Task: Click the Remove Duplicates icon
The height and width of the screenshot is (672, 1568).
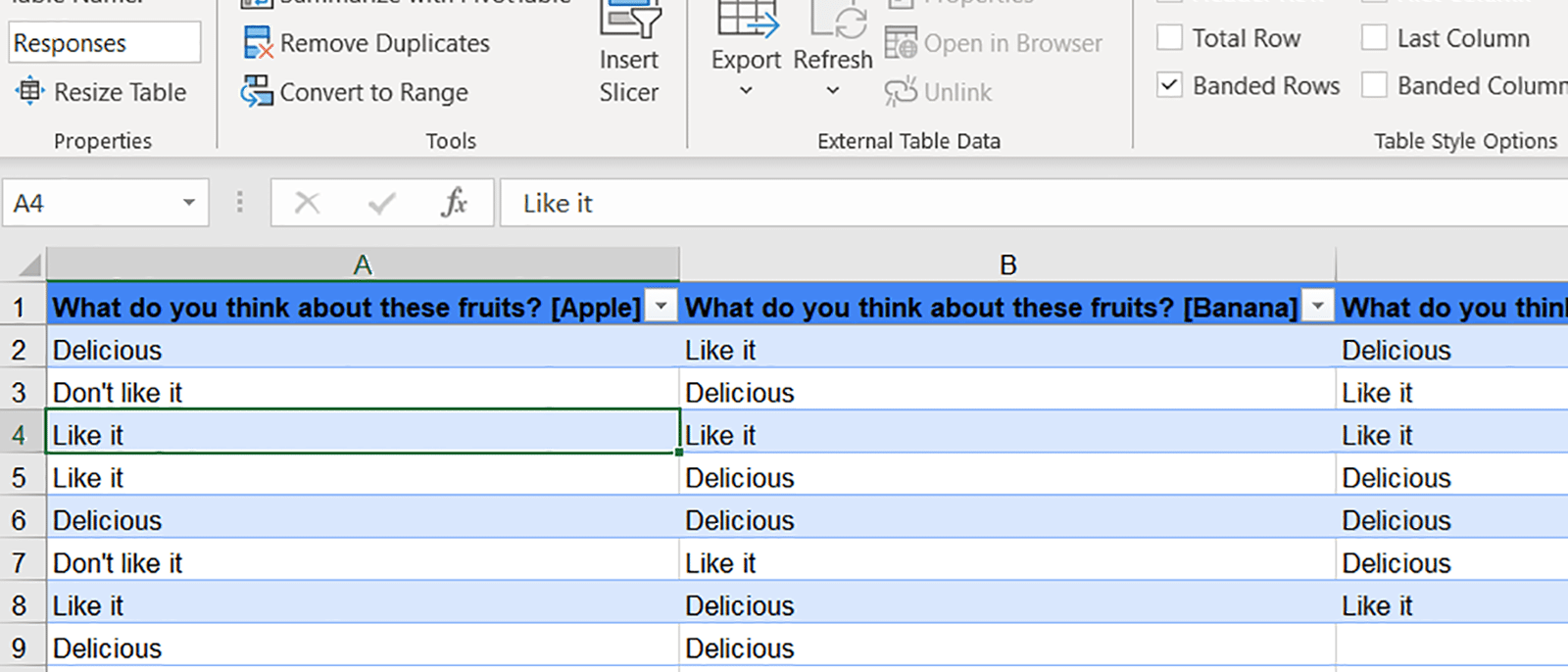Action: click(x=258, y=43)
